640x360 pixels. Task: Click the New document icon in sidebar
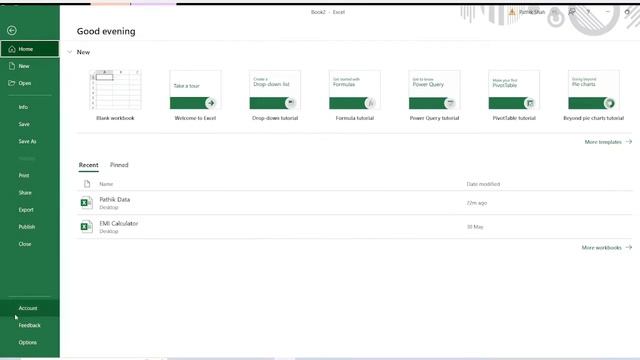(x=12, y=66)
